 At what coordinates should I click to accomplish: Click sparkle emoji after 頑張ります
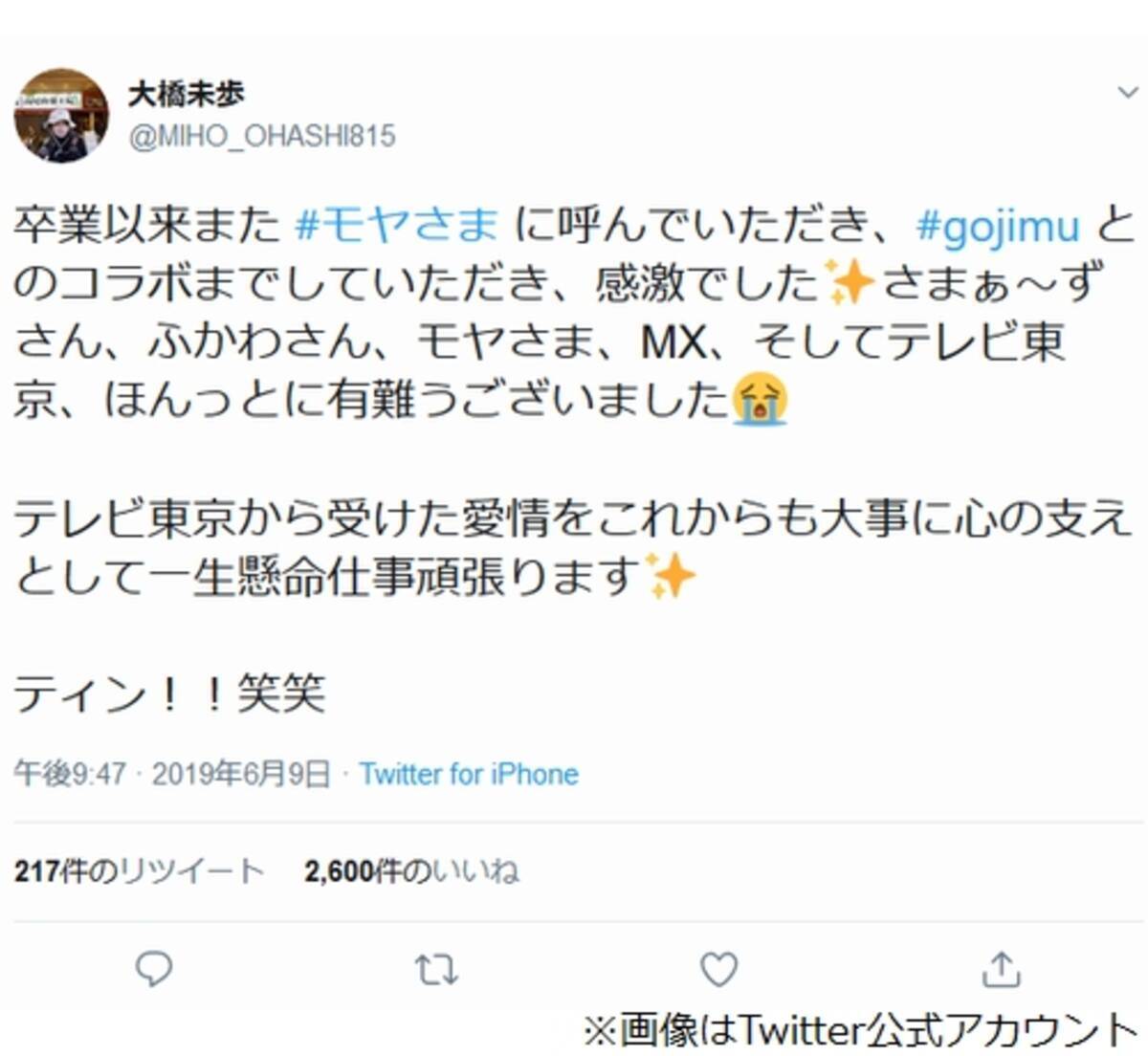[x=671, y=577]
